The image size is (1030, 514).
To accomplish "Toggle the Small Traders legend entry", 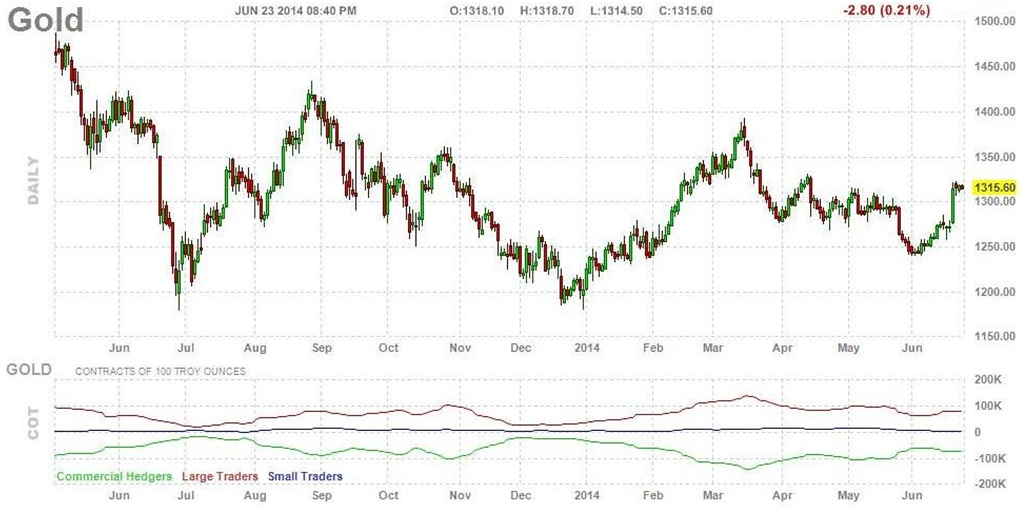I will (x=304, y=477).
